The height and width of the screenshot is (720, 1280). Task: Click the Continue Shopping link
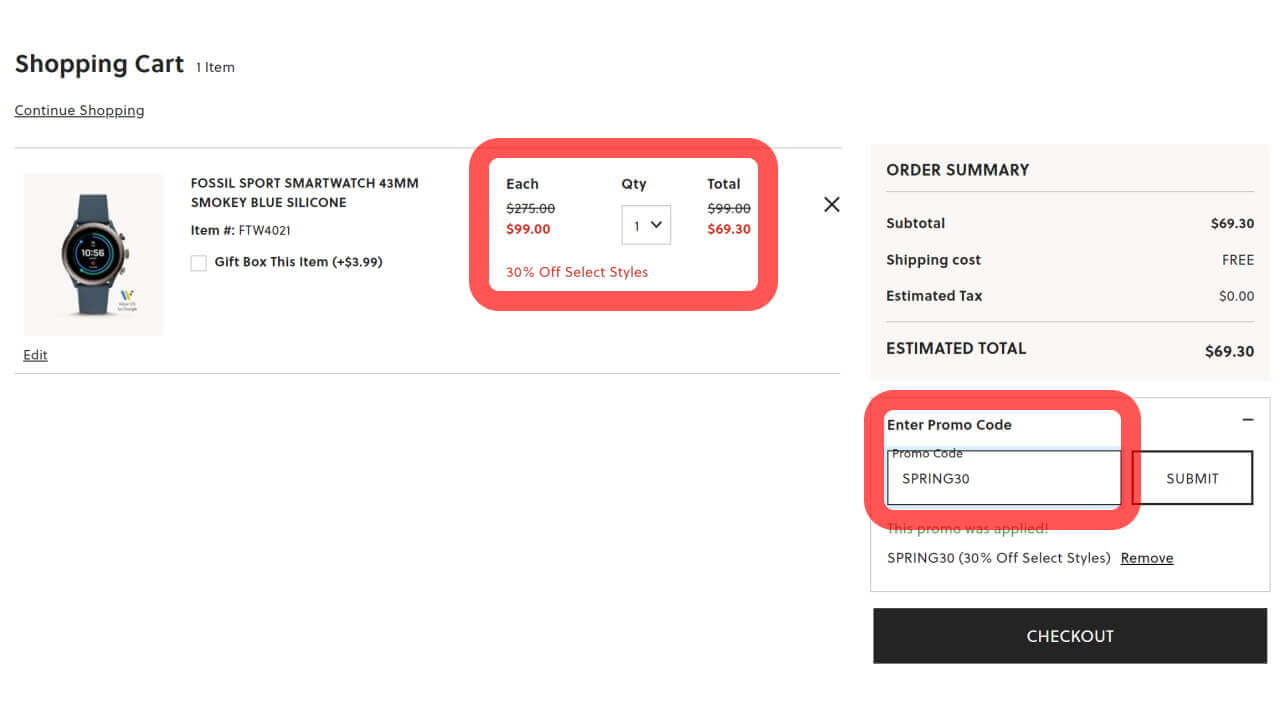pyautogui.click(x=79, y=110)
